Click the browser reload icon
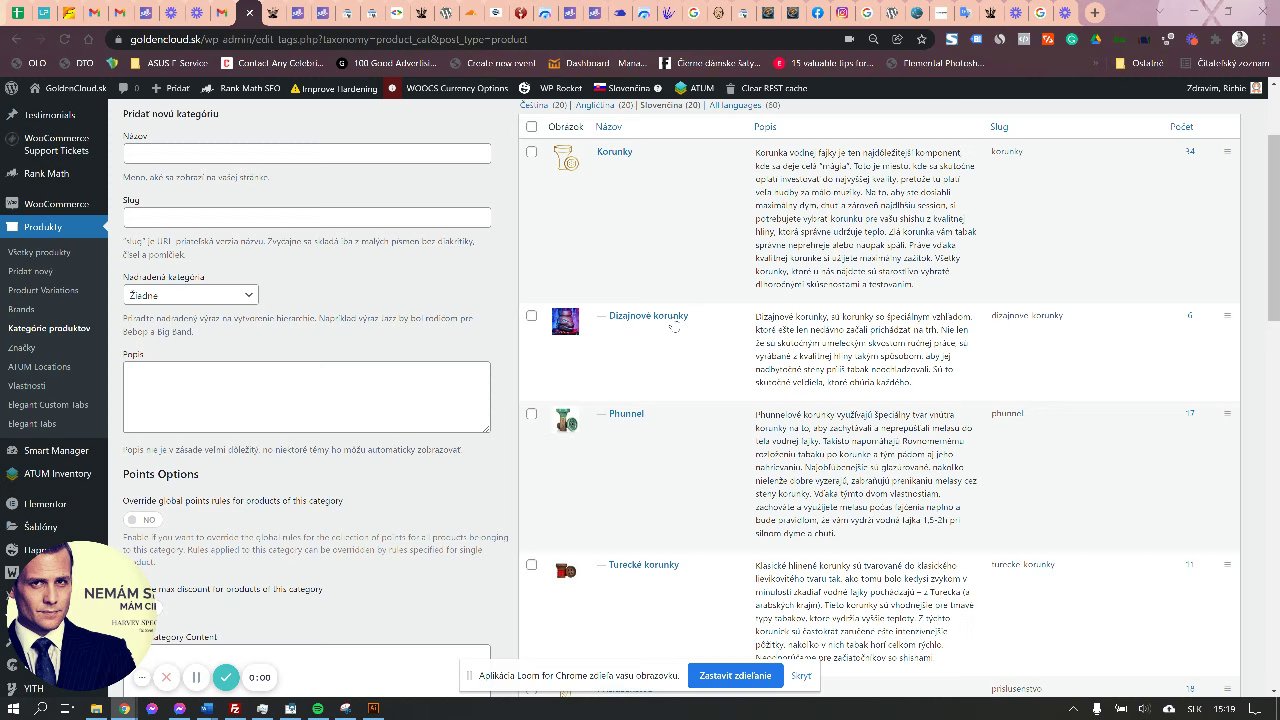The image size is (1280, 720). (x=63, y=39)
